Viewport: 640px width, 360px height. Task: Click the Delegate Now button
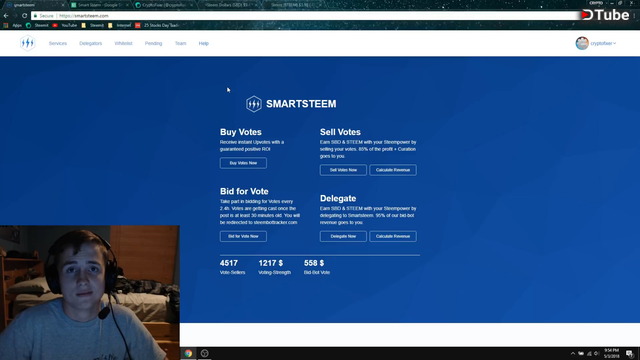pos(343,236)
